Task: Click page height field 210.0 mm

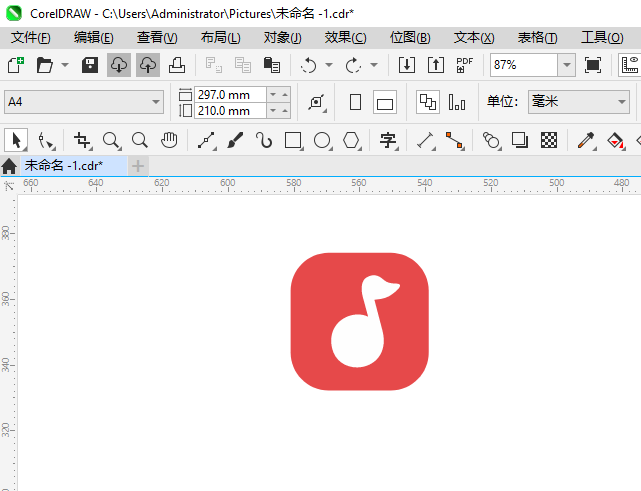Action: click(x=230, y=111)
